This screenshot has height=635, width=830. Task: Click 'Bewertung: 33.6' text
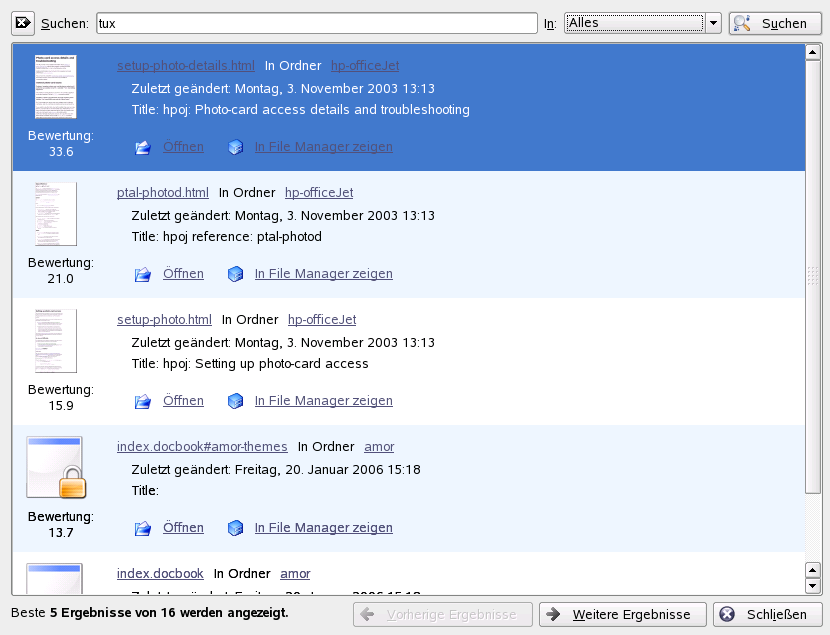tap(61, 143)
